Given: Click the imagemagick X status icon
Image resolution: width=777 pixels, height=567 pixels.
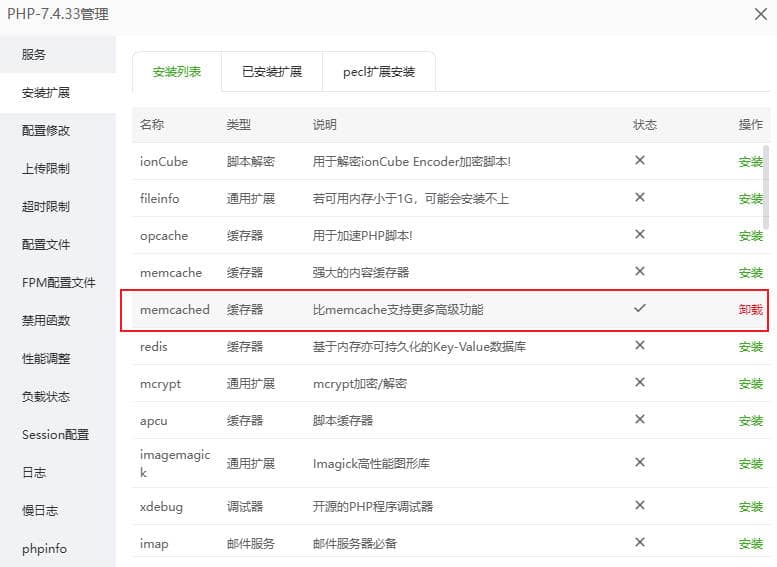Looking at the screenshot, I should point(640,462).
